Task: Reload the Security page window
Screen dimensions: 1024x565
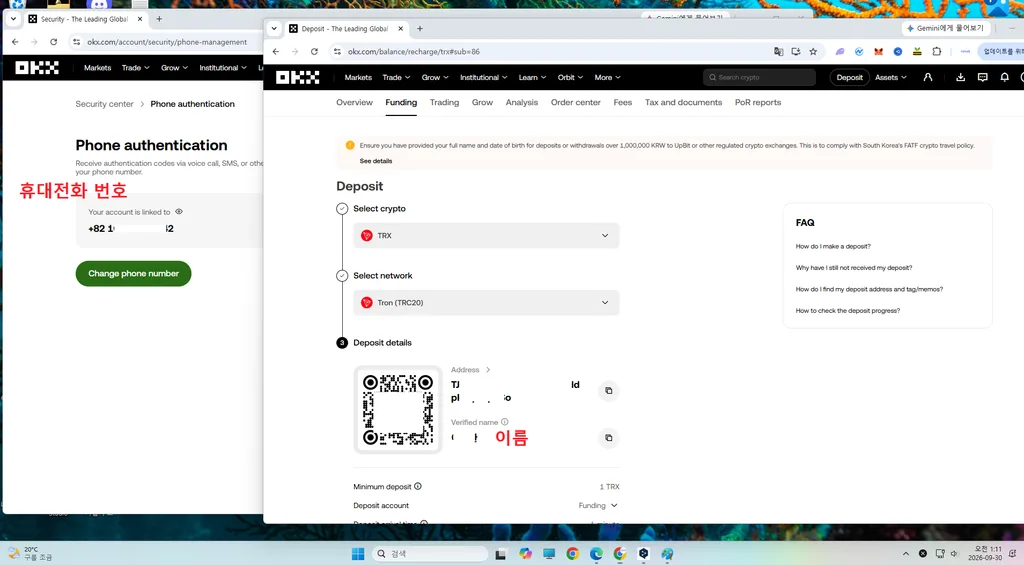Action: (54, 42)
